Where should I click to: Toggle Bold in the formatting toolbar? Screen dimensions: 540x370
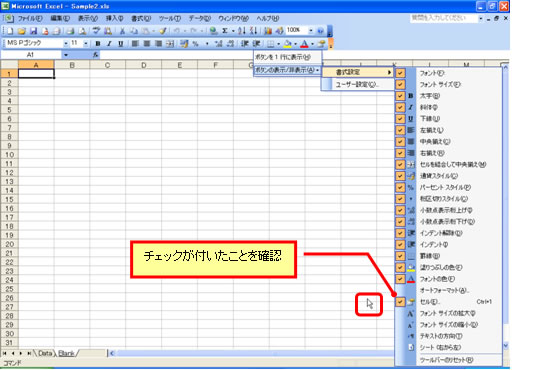click(98, 44)
